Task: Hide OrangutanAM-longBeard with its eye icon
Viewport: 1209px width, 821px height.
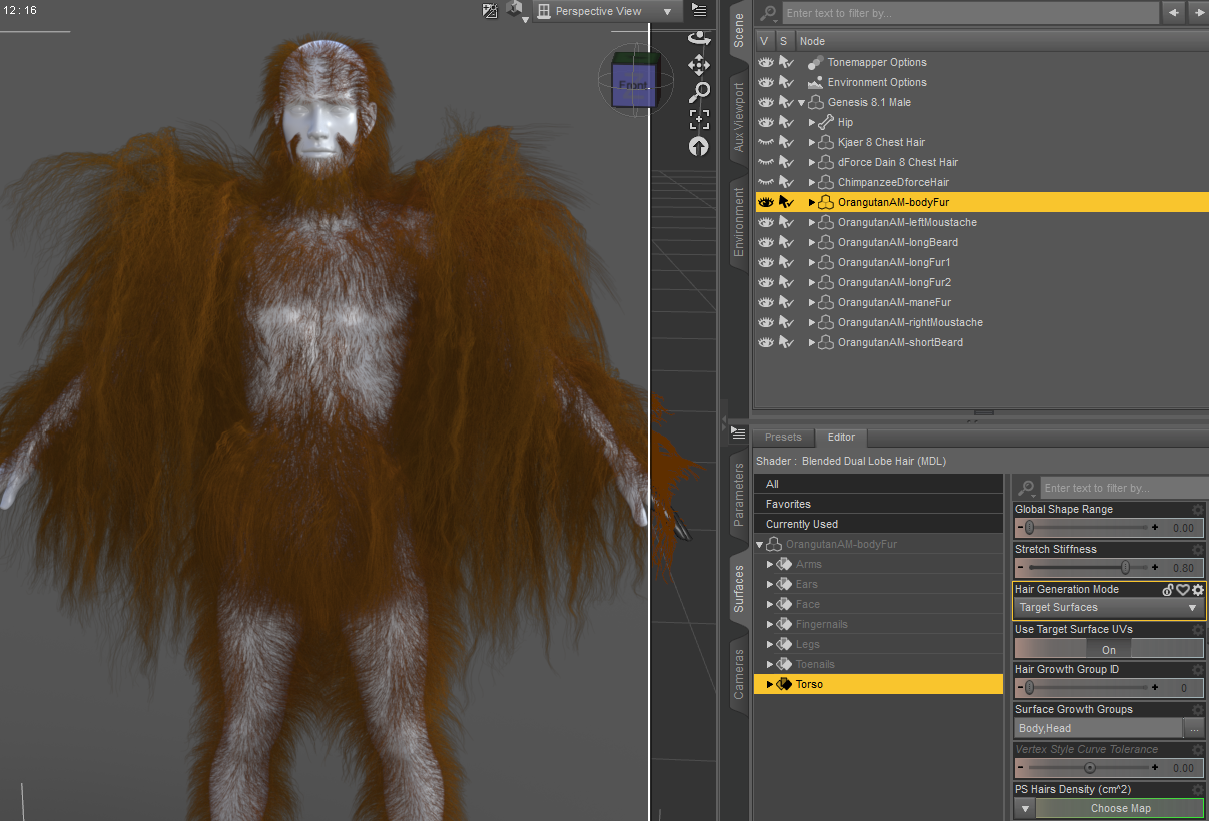Action: tap(767, 242)
